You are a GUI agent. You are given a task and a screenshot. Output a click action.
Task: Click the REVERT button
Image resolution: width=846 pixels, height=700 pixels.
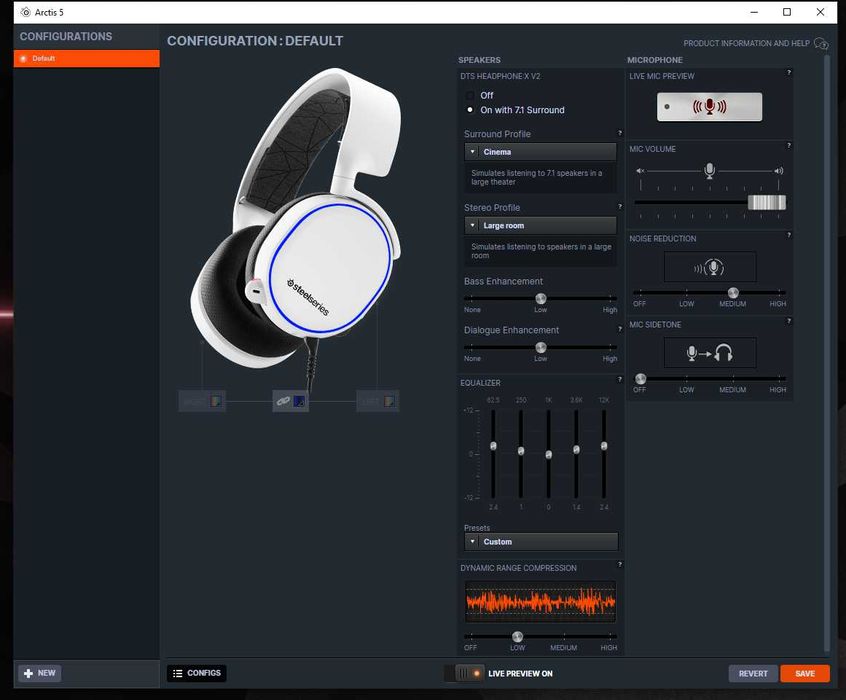(x=753, y=674)
